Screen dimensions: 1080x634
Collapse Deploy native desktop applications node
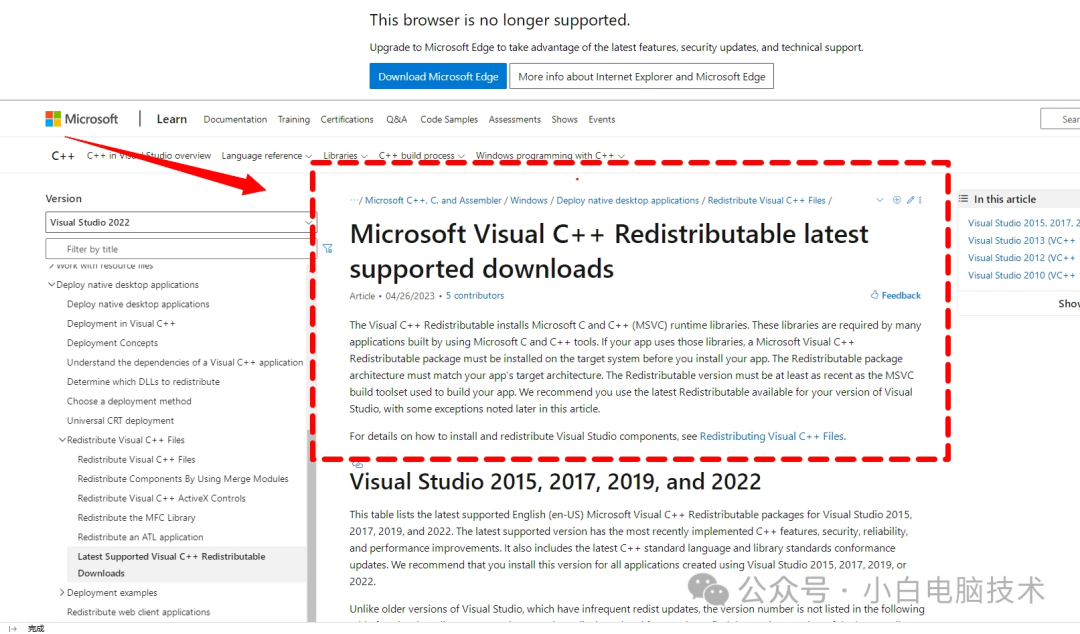pos(51,285)
